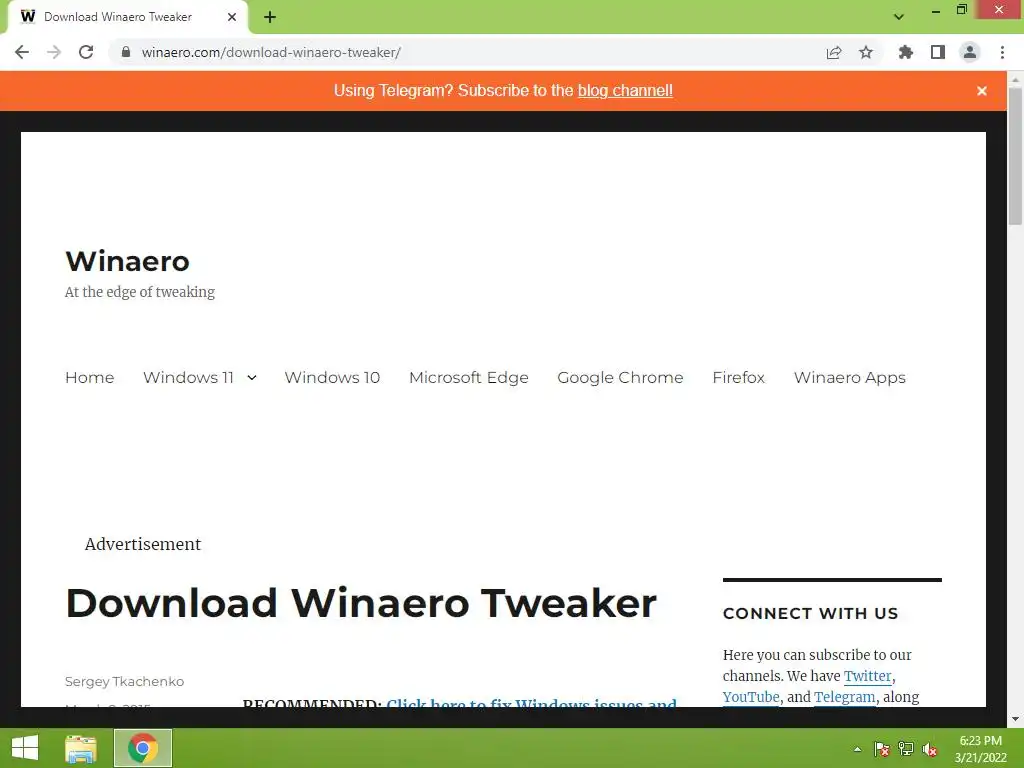1024x768 pixels.
Task: Open the blog channel link
Action: tap(625, 90)
